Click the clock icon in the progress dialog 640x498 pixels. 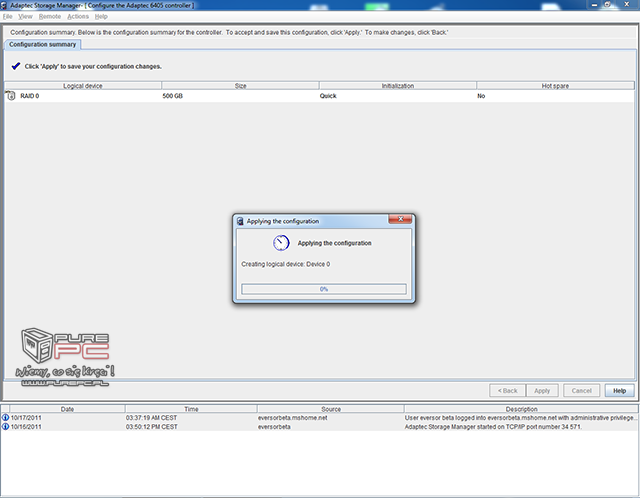point(281,242)
